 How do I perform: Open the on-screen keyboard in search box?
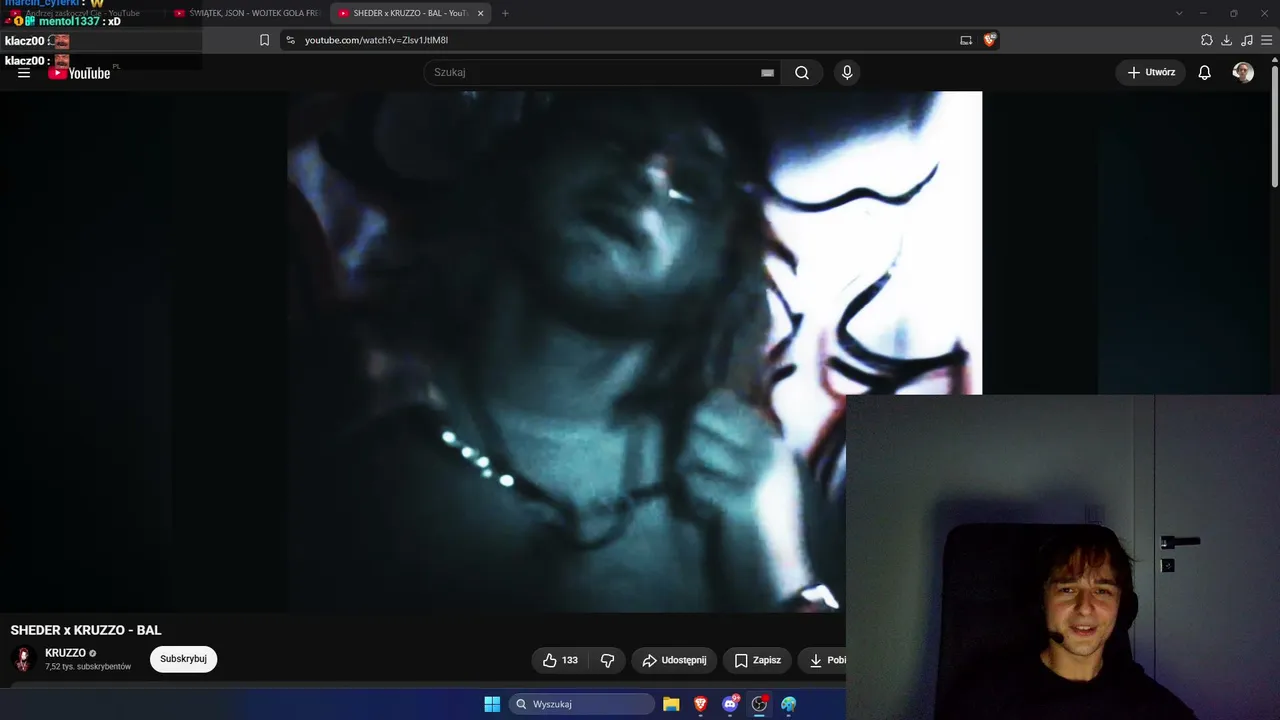pos(767,73)
